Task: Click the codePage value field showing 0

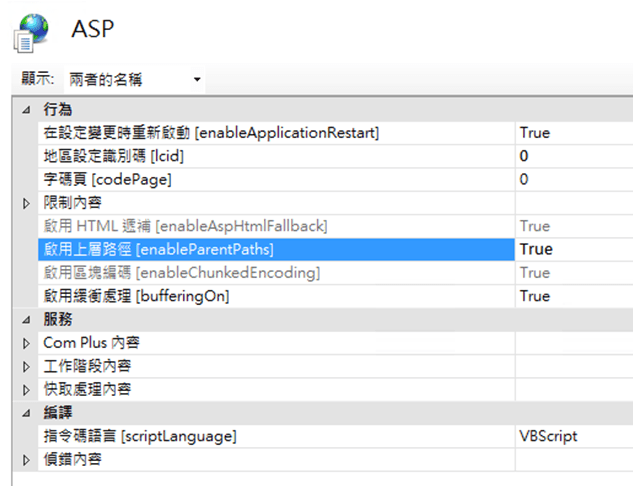Action: click(x=524, y=179)
